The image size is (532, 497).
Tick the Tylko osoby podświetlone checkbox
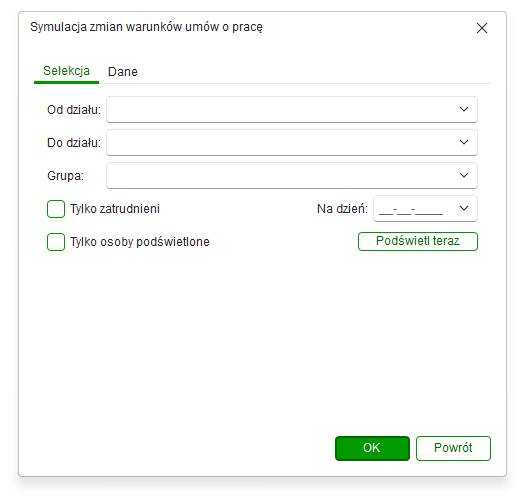tap(56, 242)
